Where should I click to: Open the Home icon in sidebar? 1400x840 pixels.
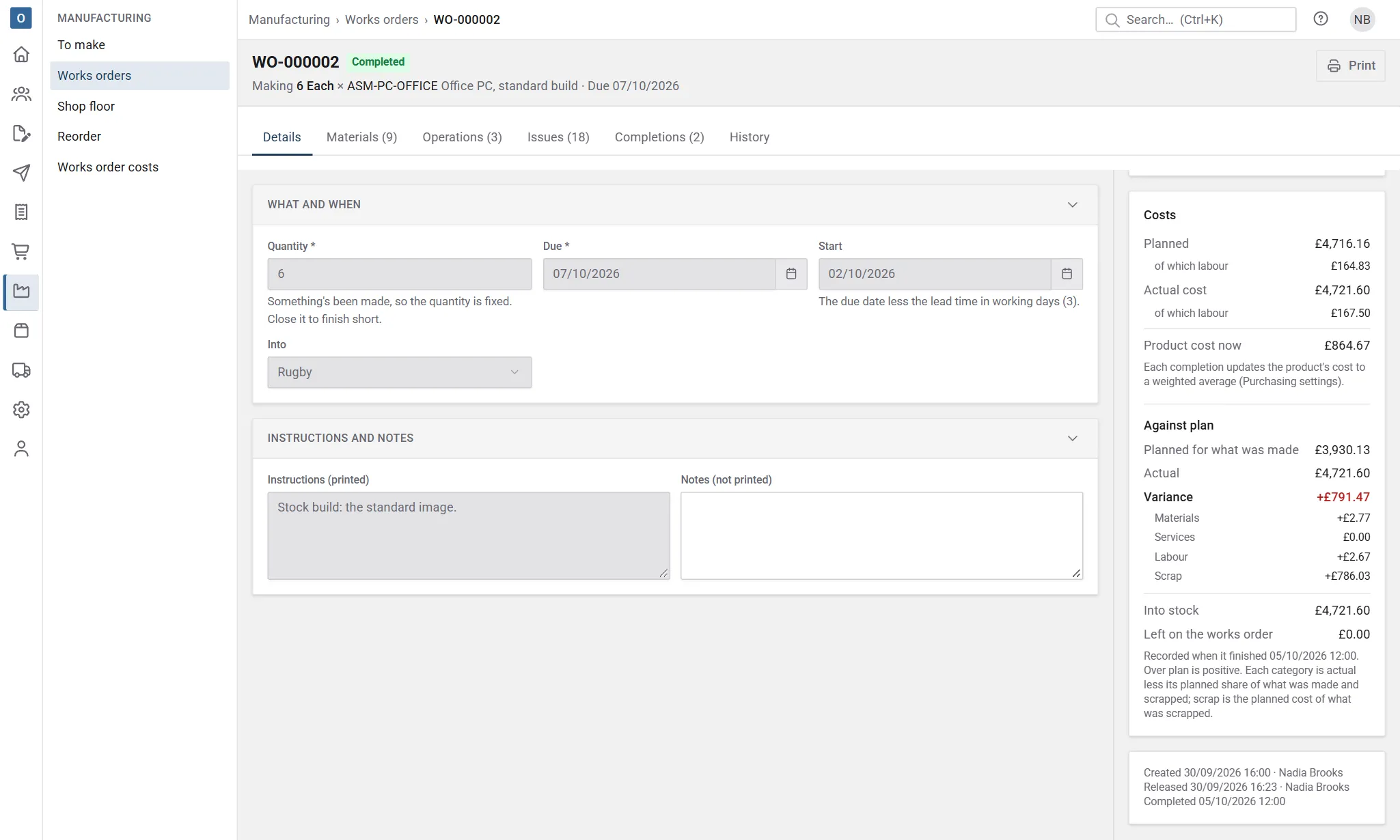tap(21, 54)
